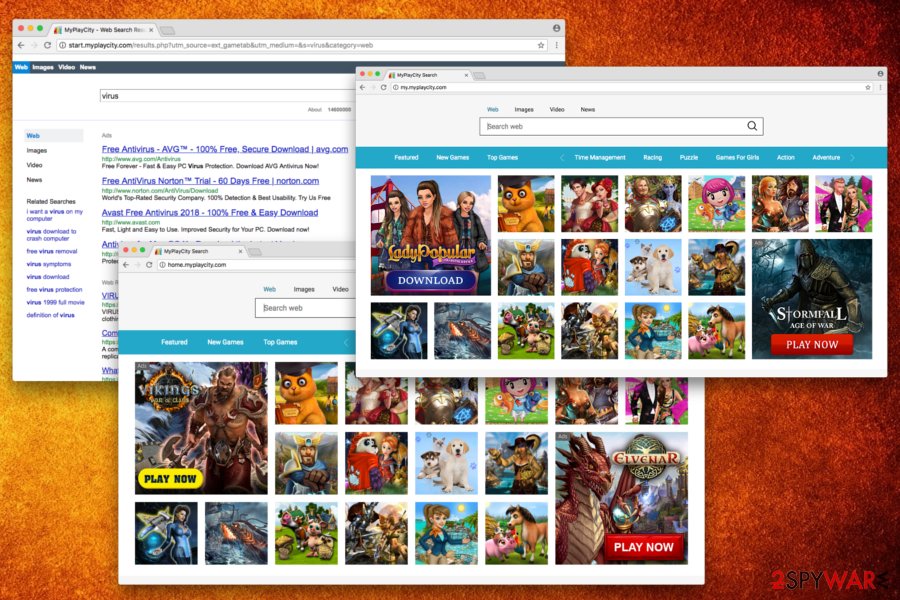Image resolution: width=900 pixels, height=600 pixels.
Task: Click the MyPlayCity favicon on the front tab
Action: [x=157, y=253]
